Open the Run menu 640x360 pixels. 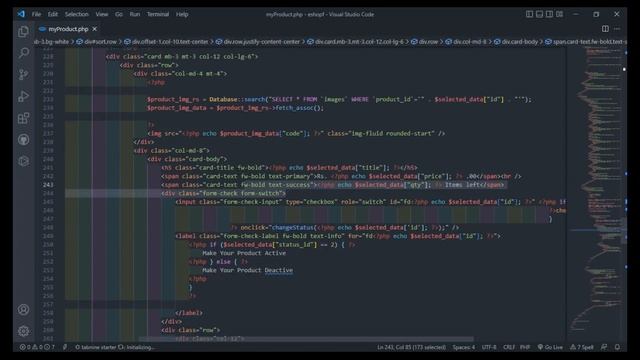(x=135, y=14)
